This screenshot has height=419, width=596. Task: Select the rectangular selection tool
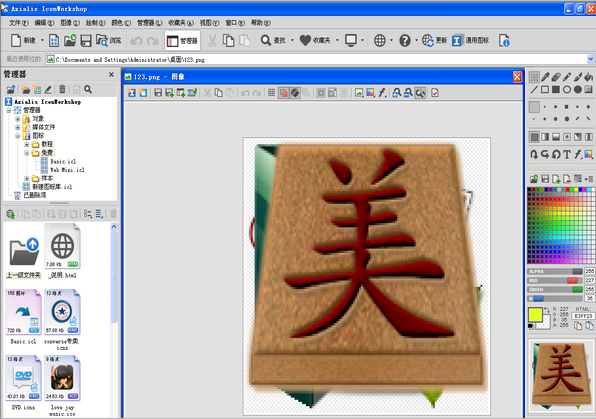(534, 77)
